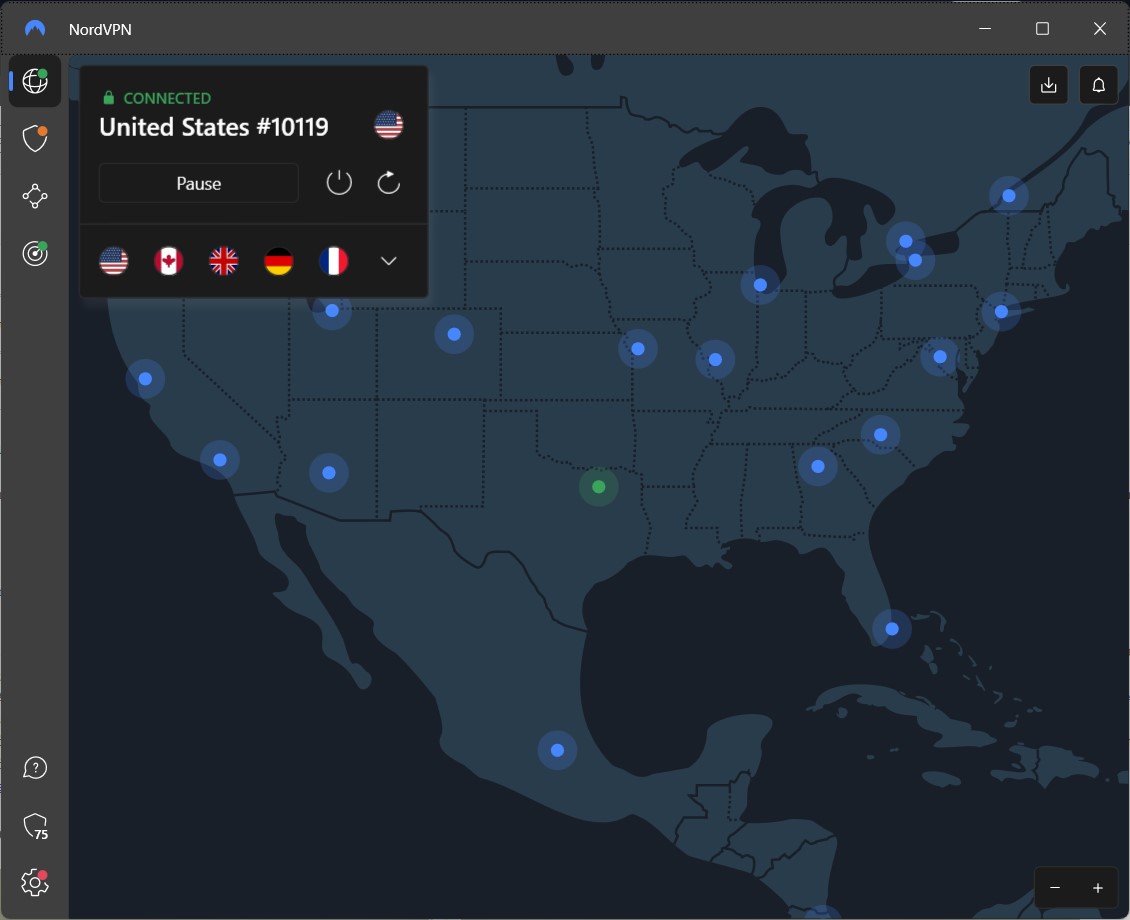Open the VPN globe map view in sidebar
The width and height of the screenshot is (1130, 920).
point(35,81)
